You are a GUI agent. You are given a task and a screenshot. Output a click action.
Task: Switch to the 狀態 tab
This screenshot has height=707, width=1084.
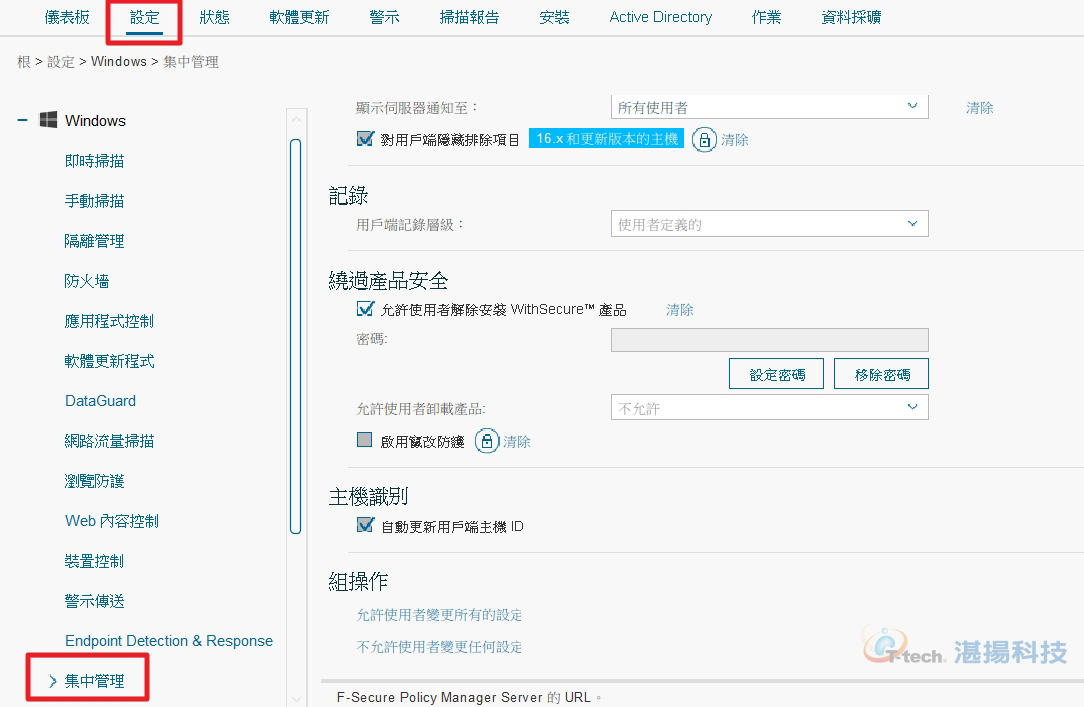[x=214, y=17]
